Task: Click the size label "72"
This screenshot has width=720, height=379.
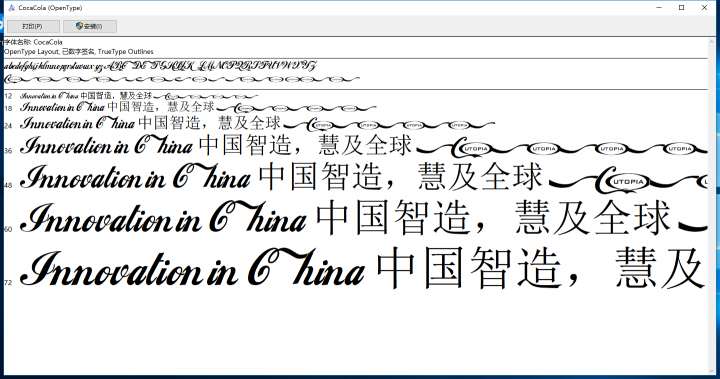Action: [x=8, y=282]
